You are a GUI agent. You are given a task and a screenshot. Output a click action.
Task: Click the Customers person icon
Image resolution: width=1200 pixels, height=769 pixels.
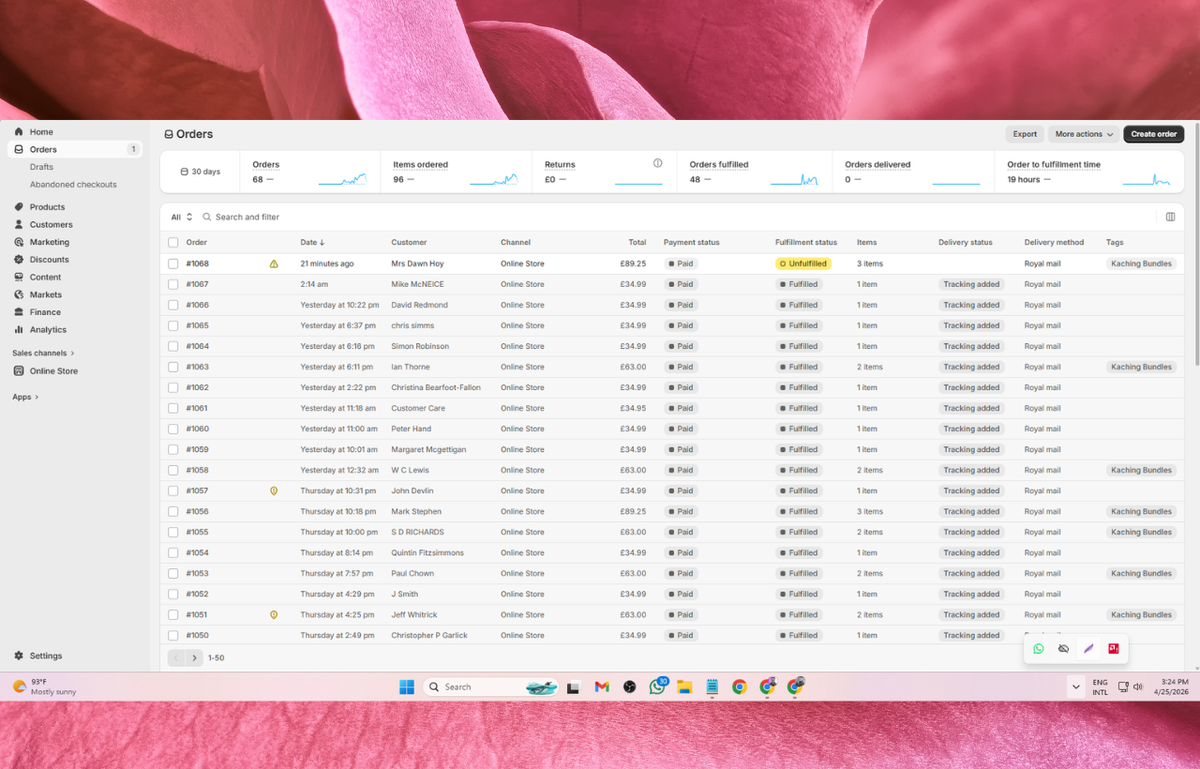coord(19,225)
